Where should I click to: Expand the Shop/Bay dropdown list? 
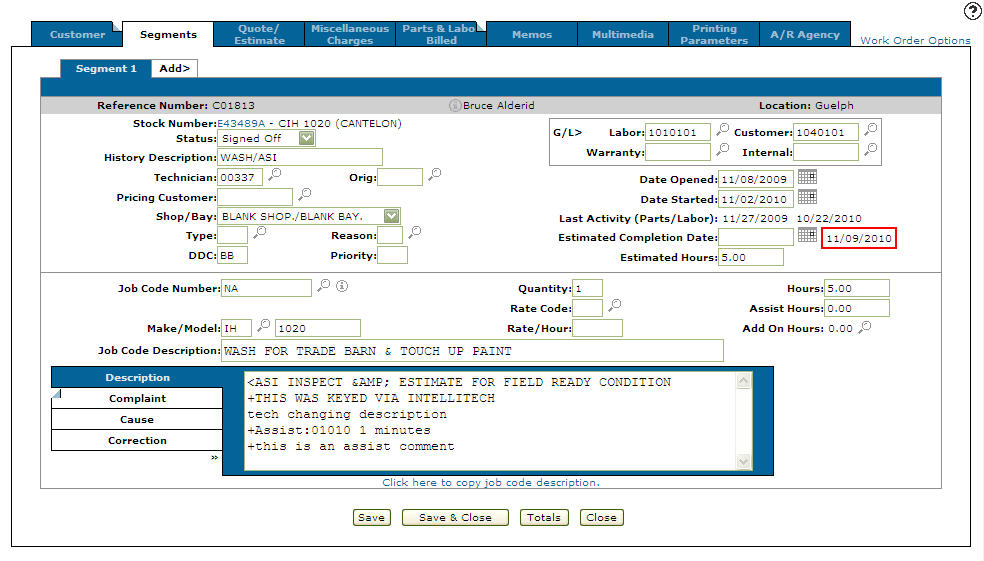[391, 215]
